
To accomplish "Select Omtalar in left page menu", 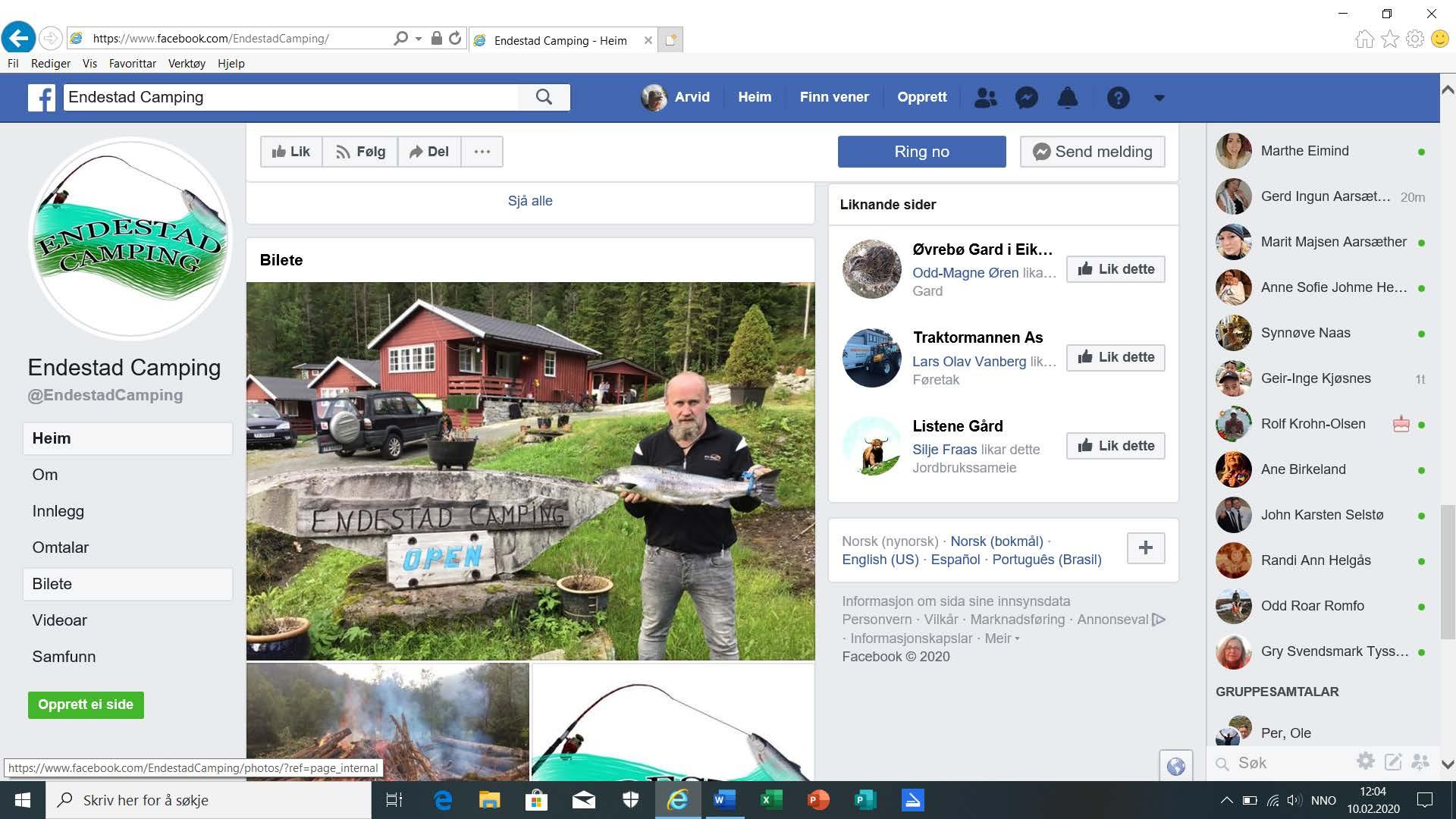I will pos(60,548).
